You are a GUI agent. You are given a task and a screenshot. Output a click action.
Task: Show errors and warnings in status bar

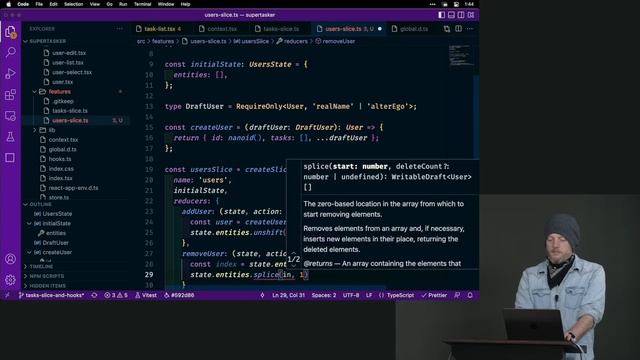(x=116, y=295)
